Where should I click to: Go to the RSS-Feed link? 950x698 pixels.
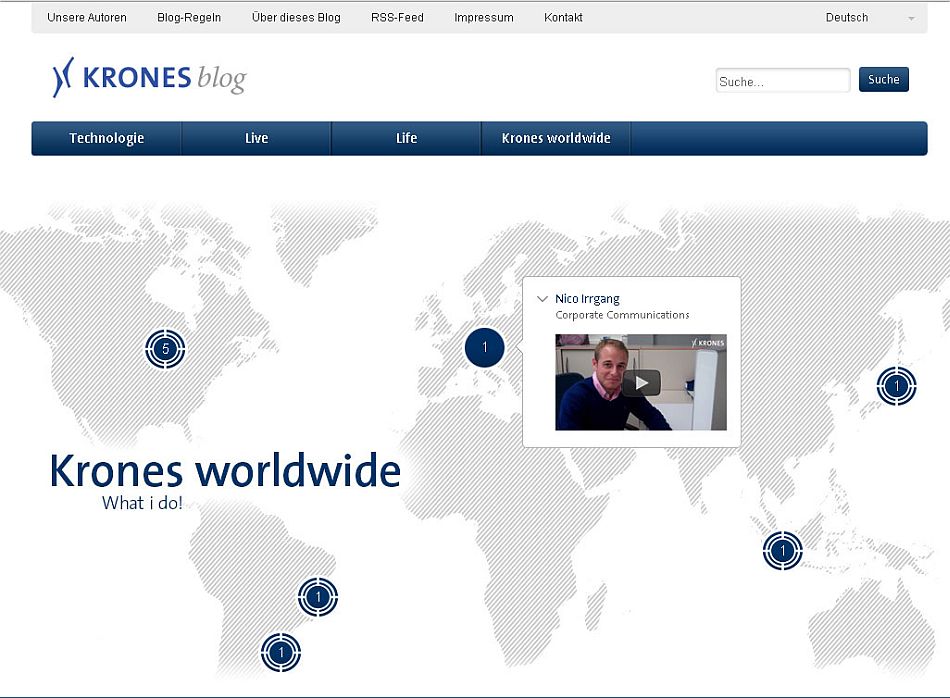tap(397, 18)
